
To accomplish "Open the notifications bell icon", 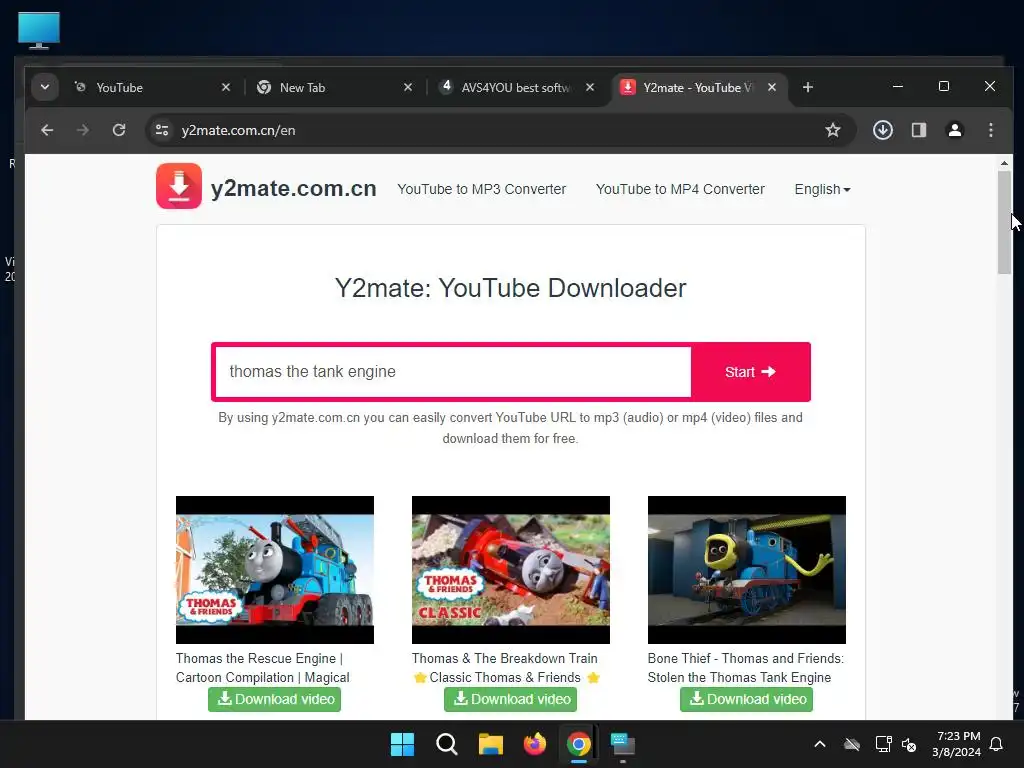I will click(x=997, y=744).
